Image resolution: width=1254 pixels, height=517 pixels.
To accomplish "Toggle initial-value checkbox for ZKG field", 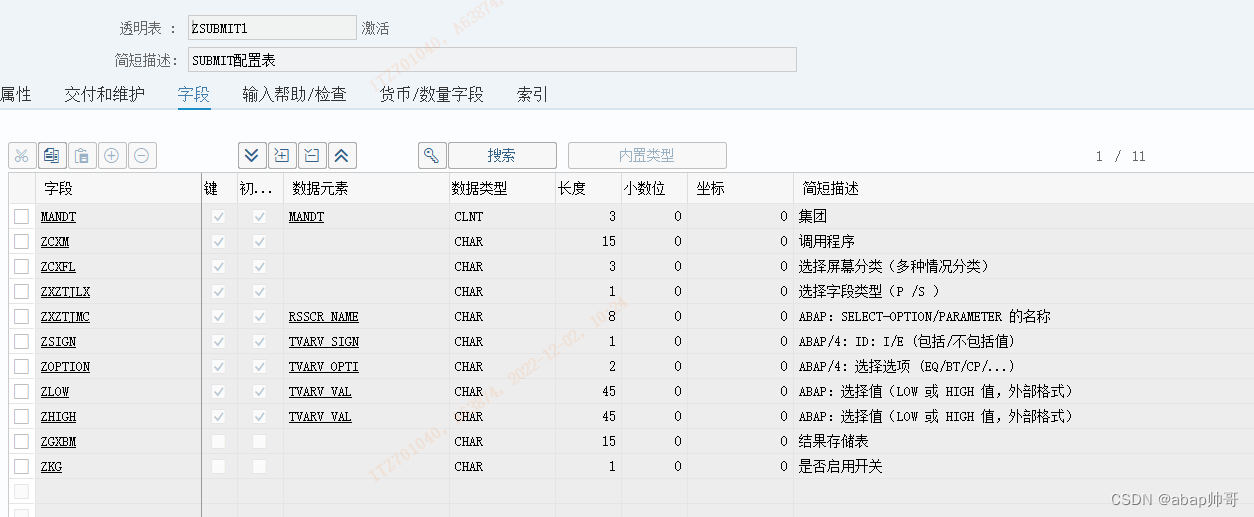I will coord(259,466).
